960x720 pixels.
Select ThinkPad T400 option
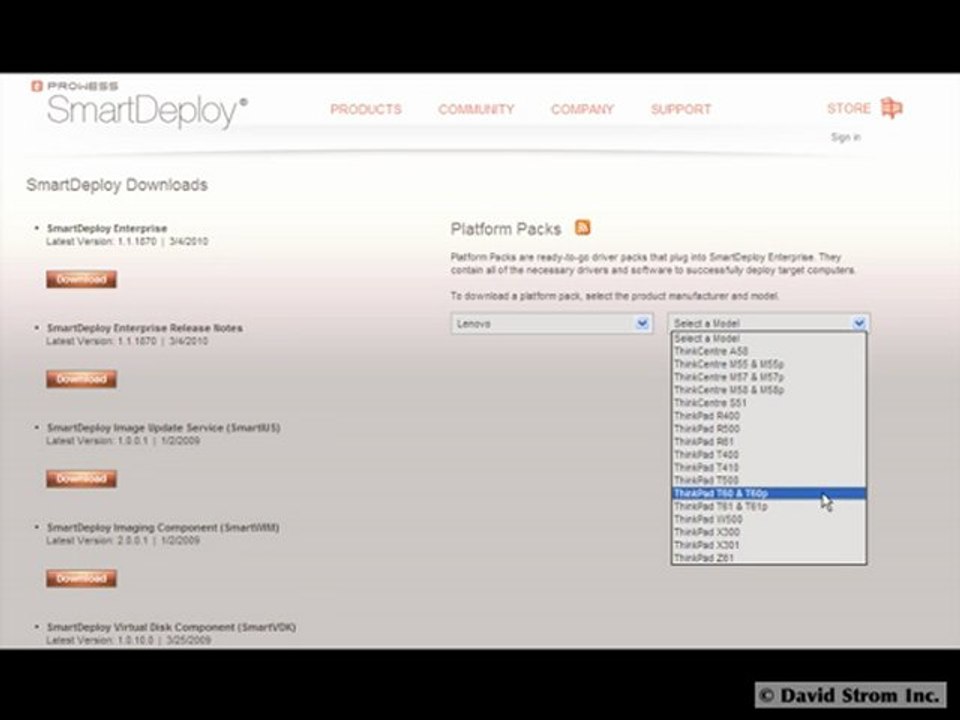(x=769, y=454)
